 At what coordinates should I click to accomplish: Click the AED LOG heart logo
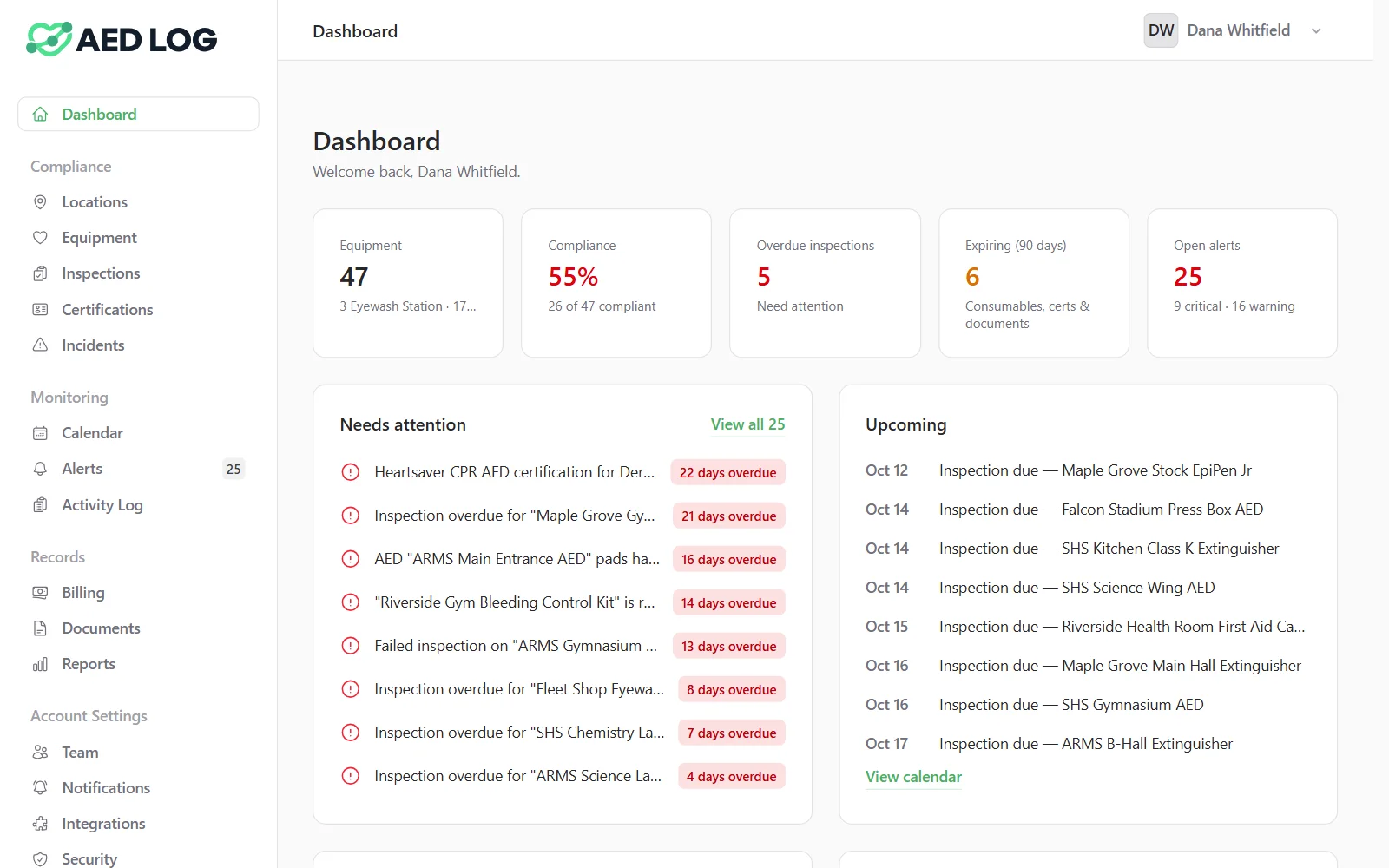coord(49,39)
